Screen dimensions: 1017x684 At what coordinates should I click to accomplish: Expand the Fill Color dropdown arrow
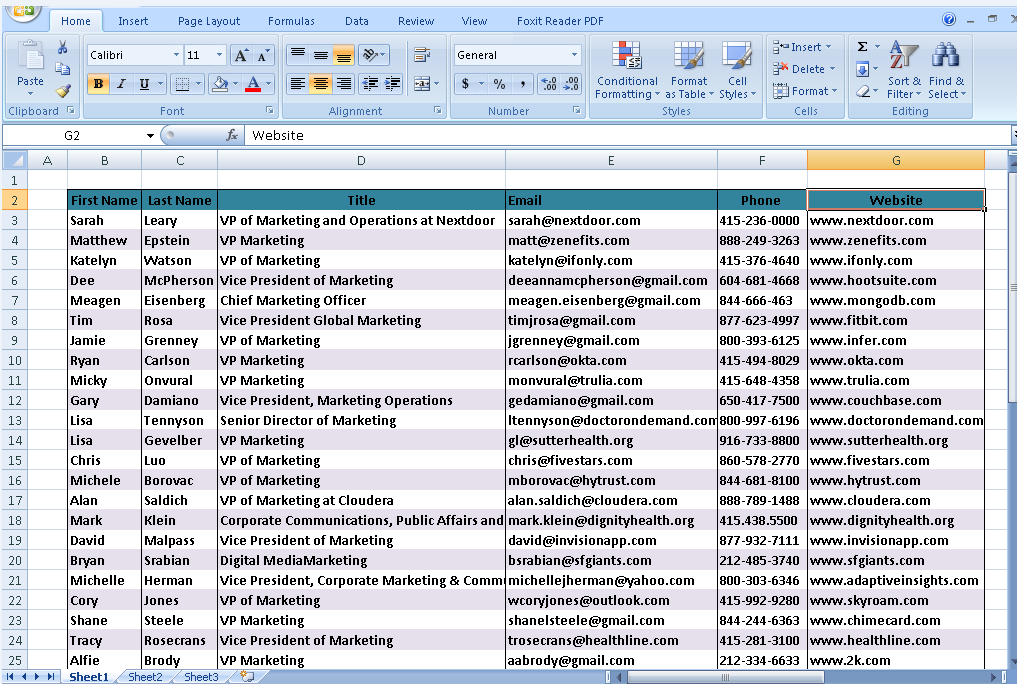pos(236,83)
